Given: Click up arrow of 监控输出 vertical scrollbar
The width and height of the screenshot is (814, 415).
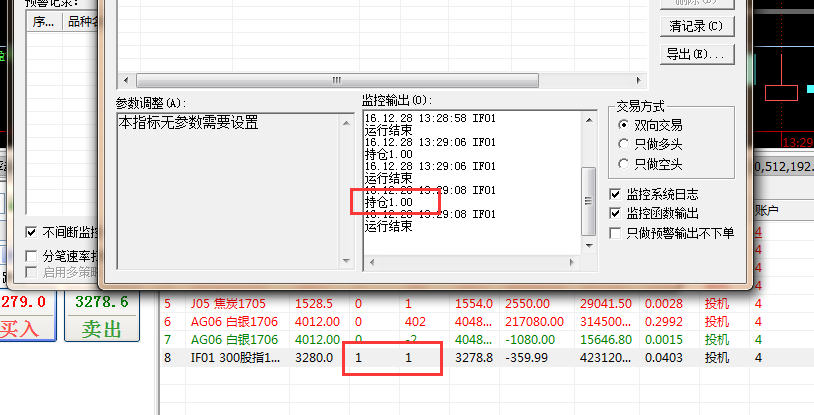Looking at the screenshot, I should coord(588,119).
